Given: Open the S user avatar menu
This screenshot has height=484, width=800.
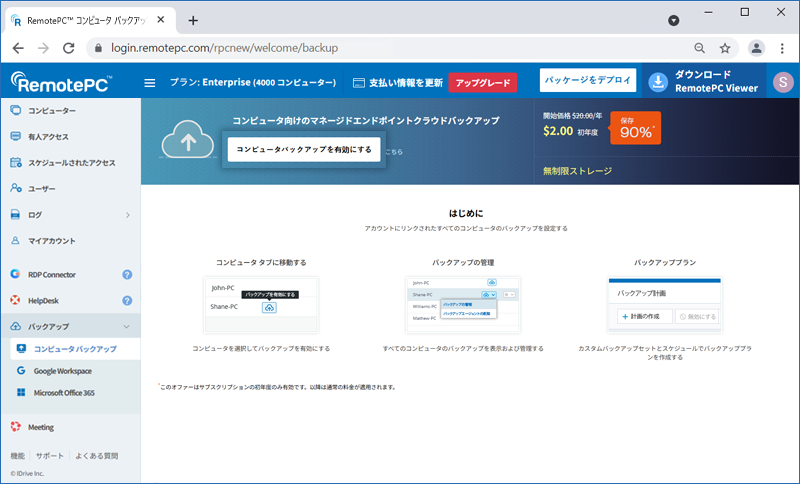Looking at the screenshot, I should 783,82.
